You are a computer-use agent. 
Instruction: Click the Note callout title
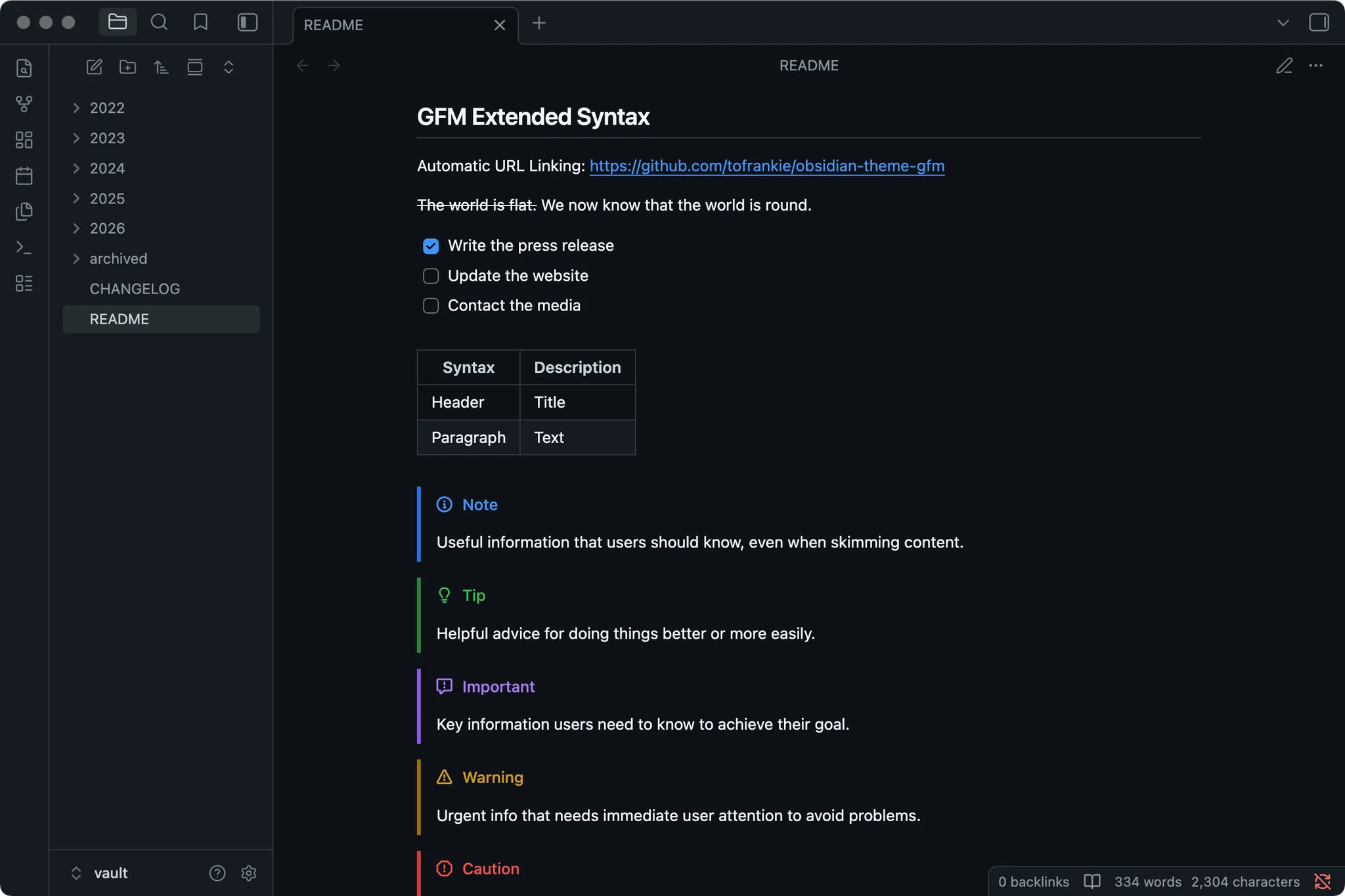point(480,505)
